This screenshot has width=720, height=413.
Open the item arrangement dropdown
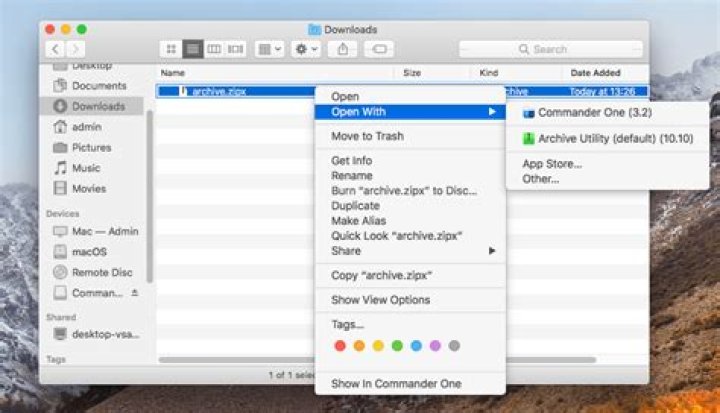(270, 49)
